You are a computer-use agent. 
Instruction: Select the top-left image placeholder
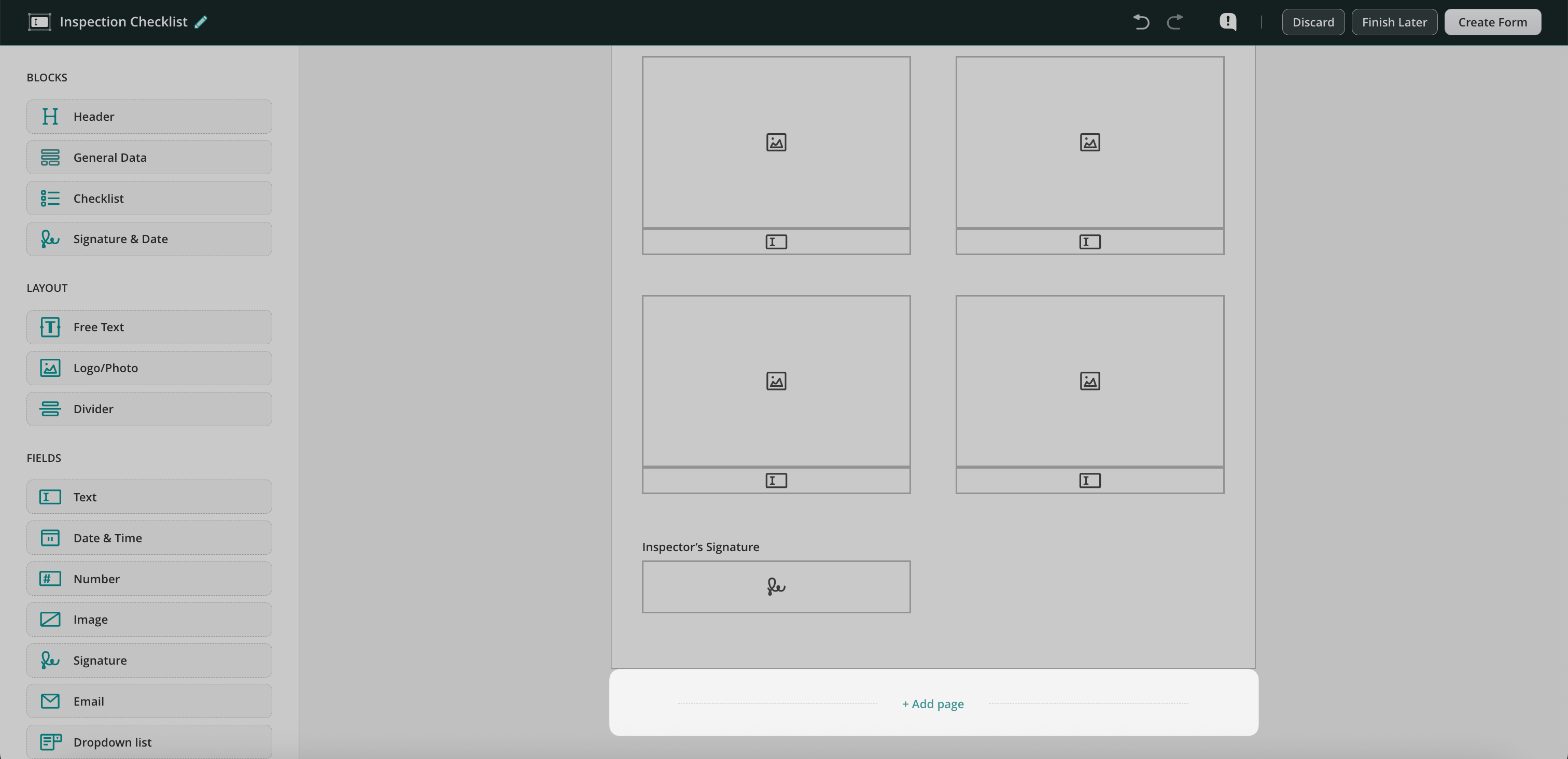tap(776, 143)
